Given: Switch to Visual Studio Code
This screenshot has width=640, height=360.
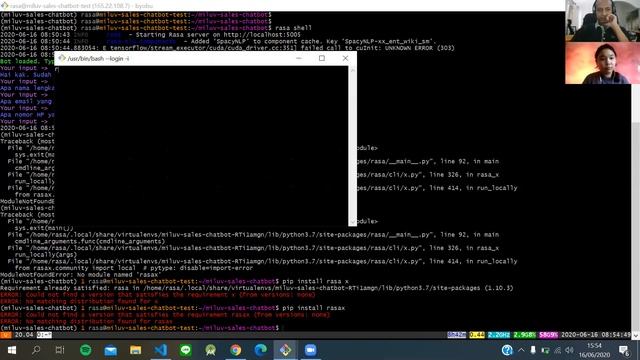Looking at the screenshot, I should (160, 350).
